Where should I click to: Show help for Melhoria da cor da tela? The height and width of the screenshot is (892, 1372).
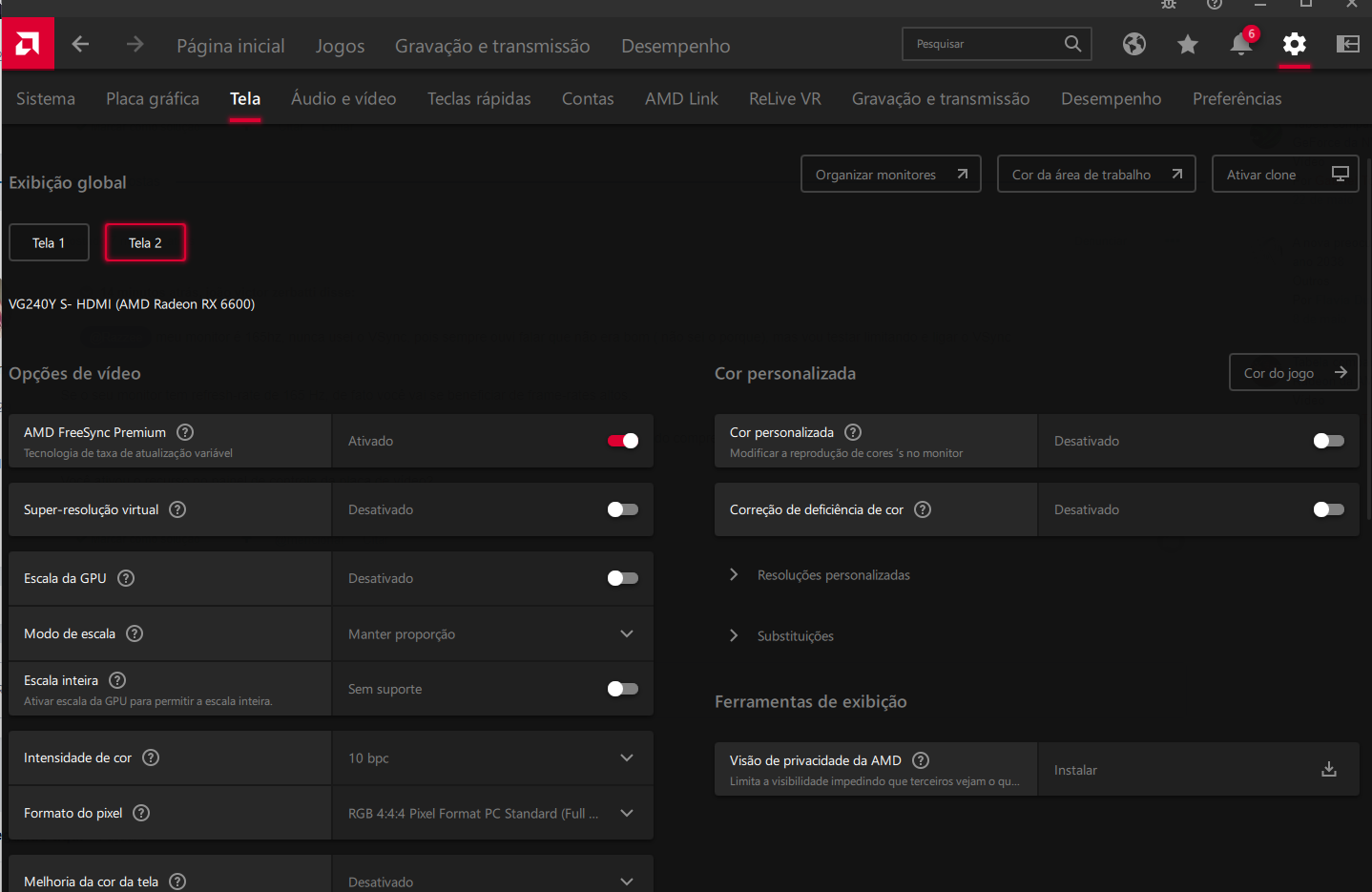pyautogui.click(x=177, y=882)
